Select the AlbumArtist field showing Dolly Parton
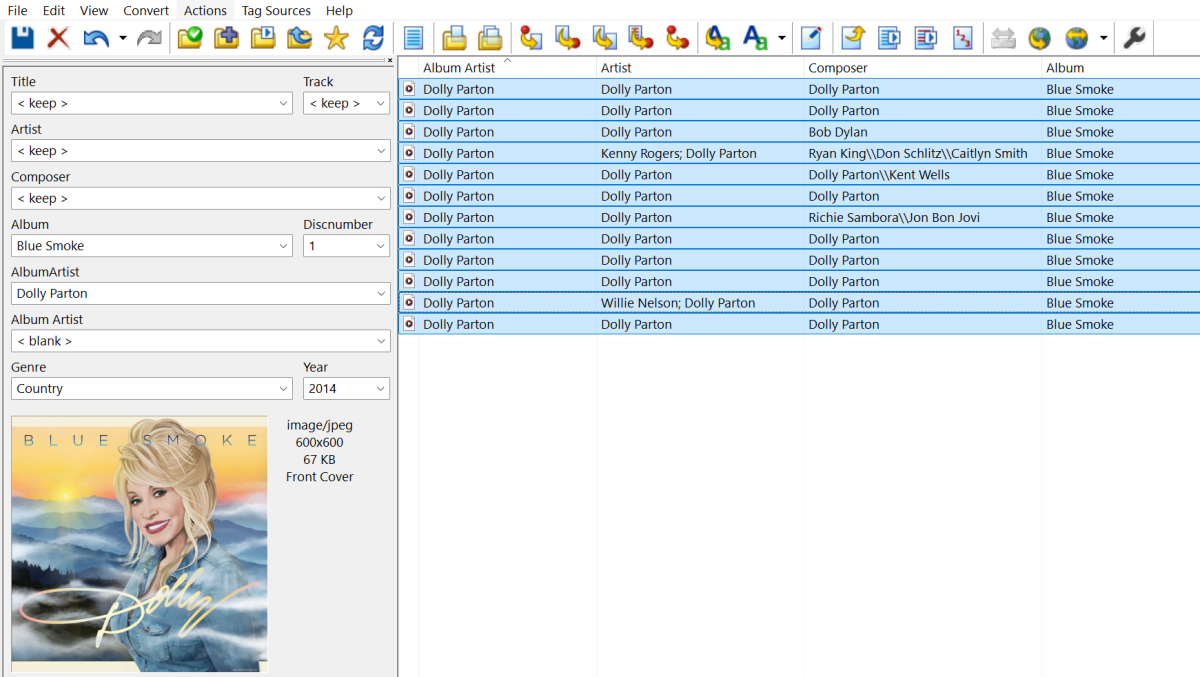 pos(151,293)
